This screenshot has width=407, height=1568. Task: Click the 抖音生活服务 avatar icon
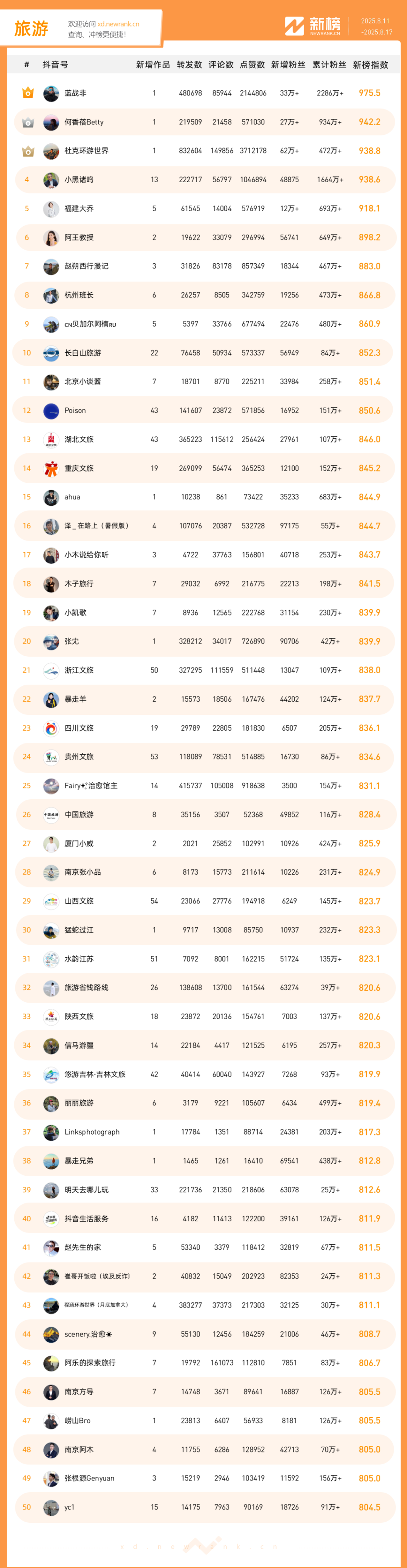tap(51, 1219)
